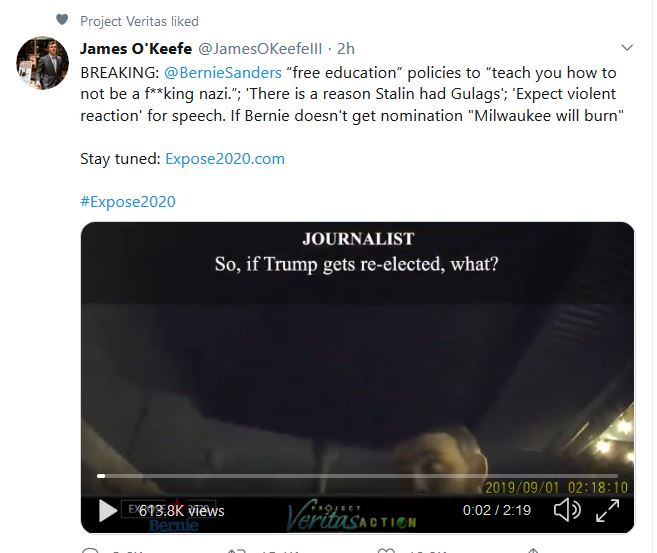Enter fullscreen using the expand arrows icon
657x553 pixels.
(x=607, y=511)
